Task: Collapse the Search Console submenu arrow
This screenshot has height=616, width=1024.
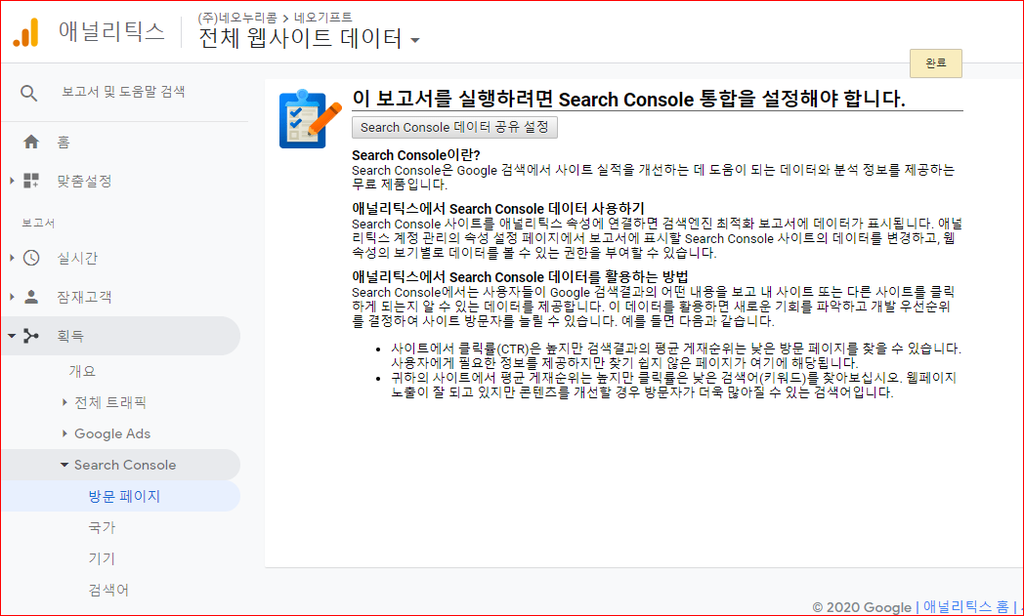Action: click(x=64, y=464)
